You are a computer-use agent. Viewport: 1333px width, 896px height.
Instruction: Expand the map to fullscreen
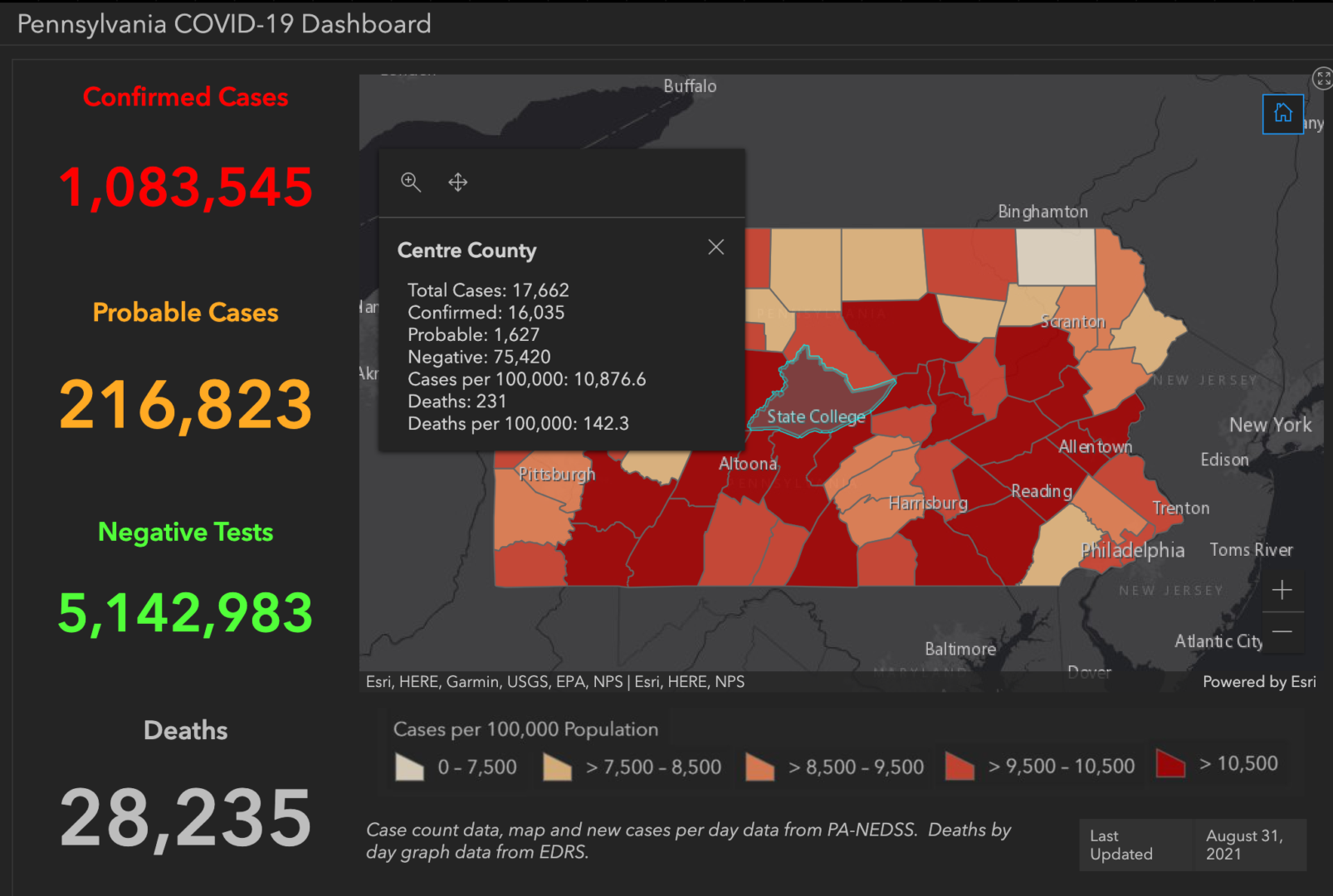[x=1323, y=78]
